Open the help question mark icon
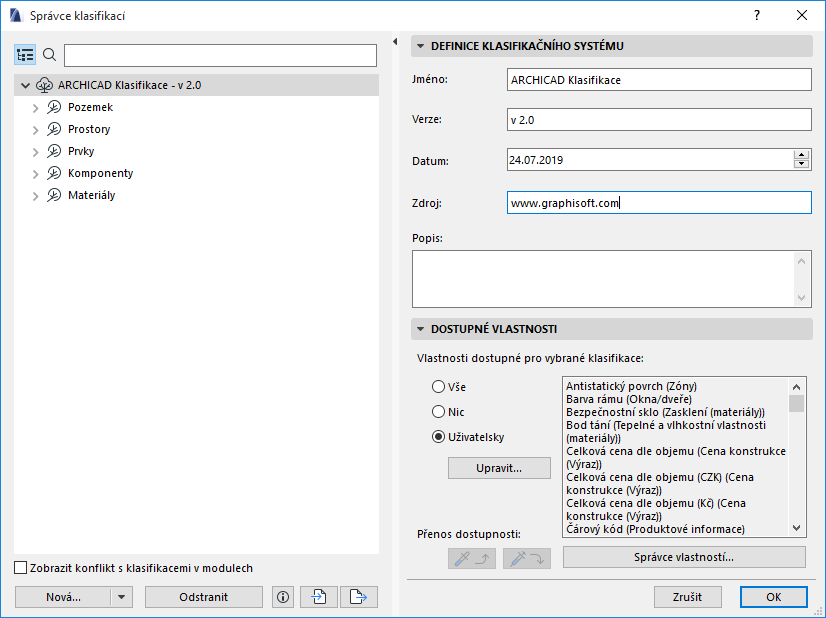Viewport: 826px width, 618px height. coord(757,15)
